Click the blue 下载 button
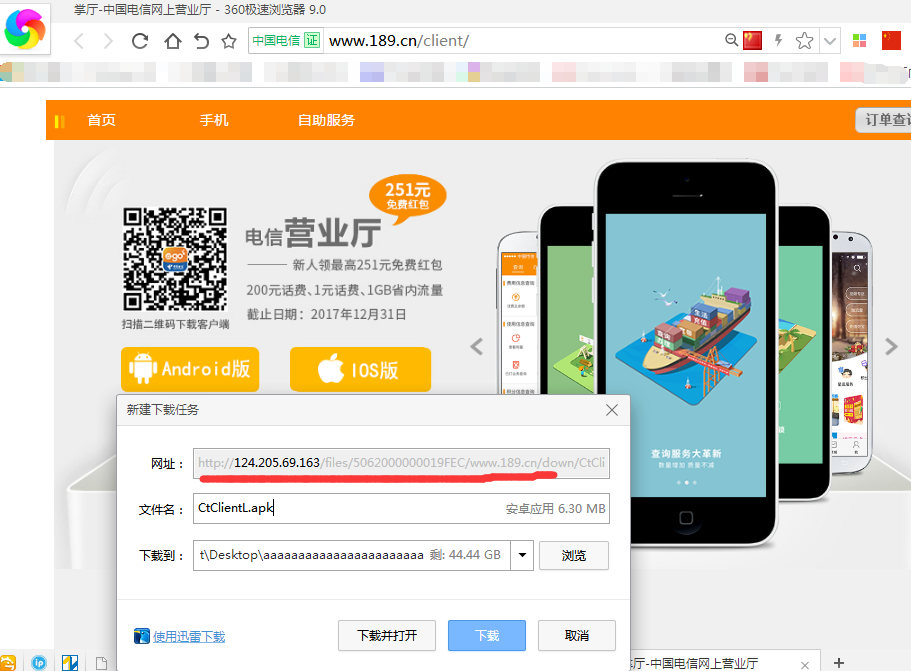 click(487, 636)
